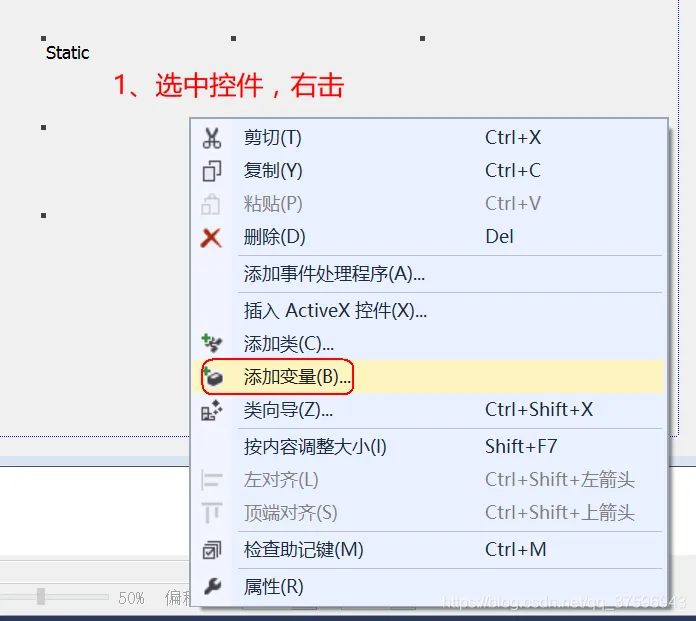This screenshot has height=621, width=696.
Task: Choose 检查助记键(M) from the menu
Action: point(428,550)
